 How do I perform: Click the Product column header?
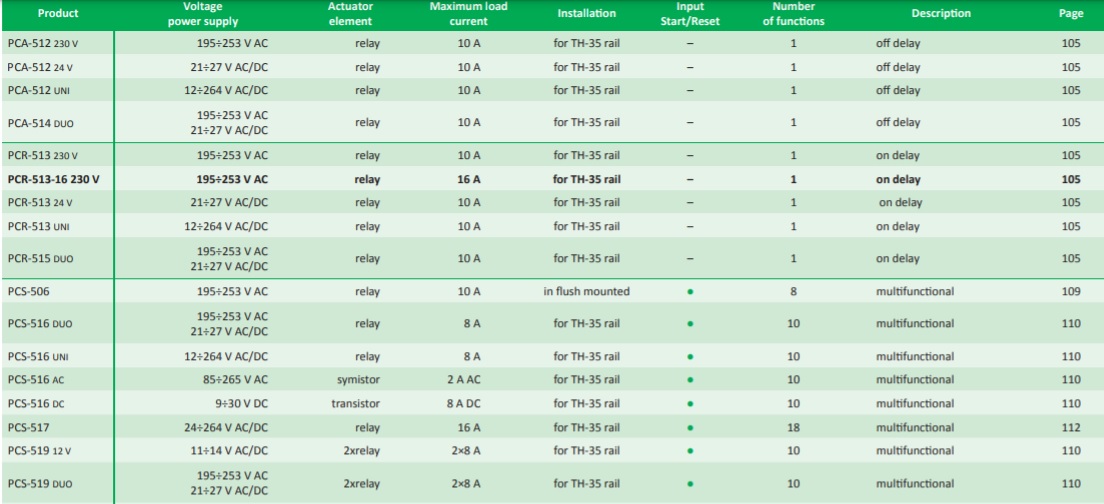pos(58,13)
